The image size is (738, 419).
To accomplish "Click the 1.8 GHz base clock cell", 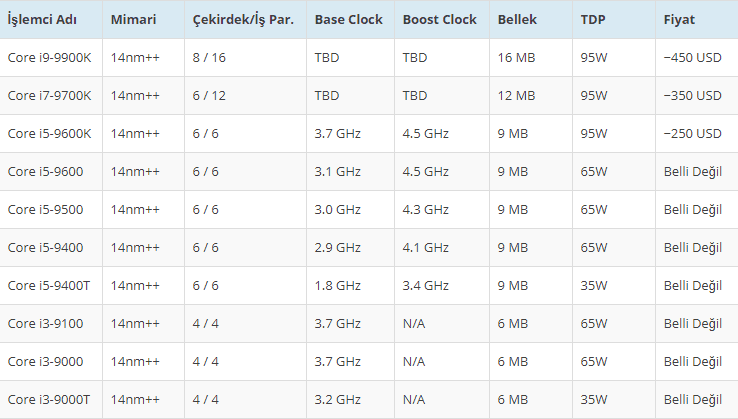I will pos(337,286).
